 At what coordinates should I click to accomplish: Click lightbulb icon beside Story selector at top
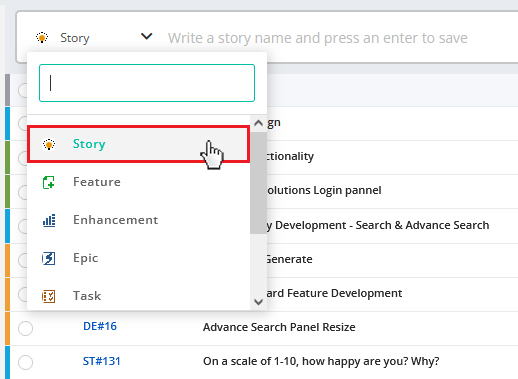pyautogui.click(x=42, y=38)
